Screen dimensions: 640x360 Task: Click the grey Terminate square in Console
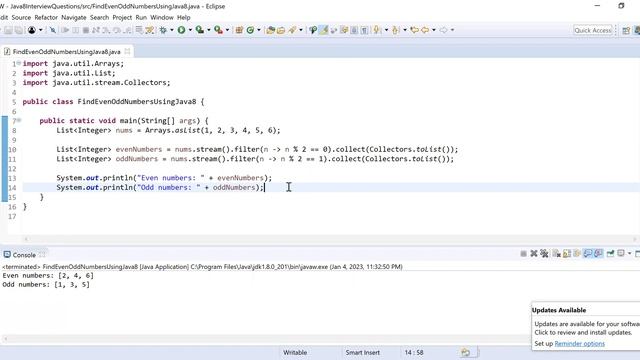524,253
